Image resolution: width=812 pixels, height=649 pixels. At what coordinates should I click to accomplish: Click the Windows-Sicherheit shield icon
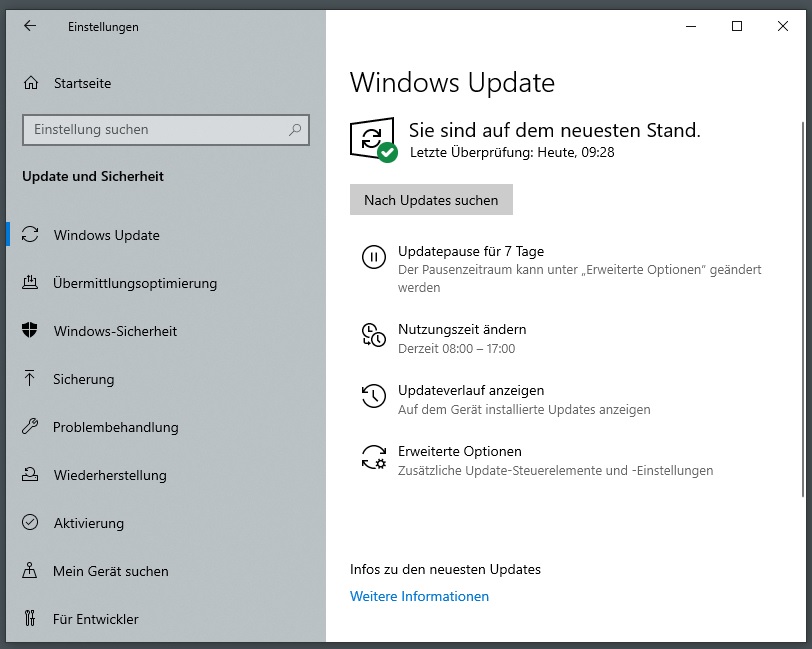click(30, 330)
